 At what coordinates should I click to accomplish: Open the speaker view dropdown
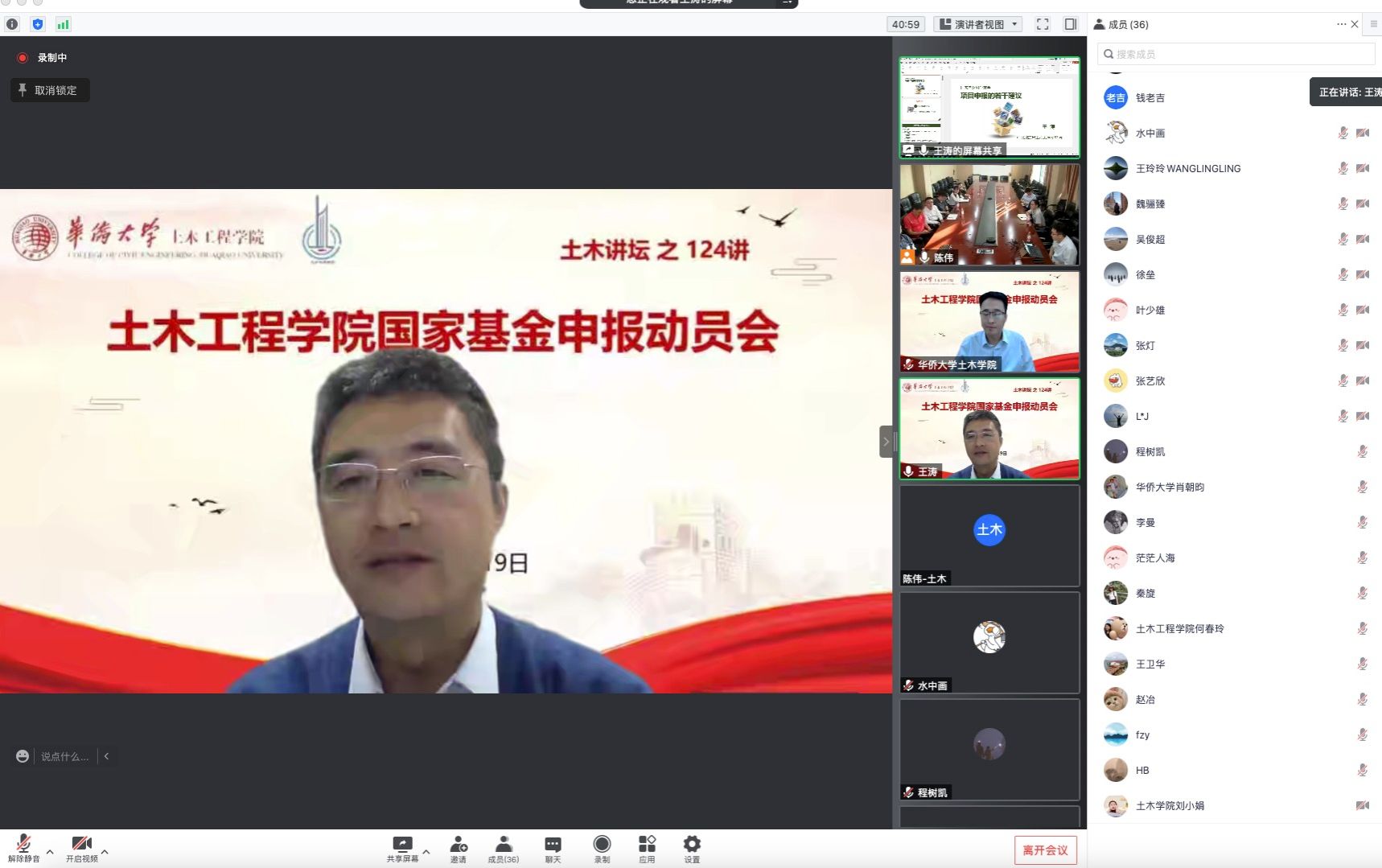point(978,24)
